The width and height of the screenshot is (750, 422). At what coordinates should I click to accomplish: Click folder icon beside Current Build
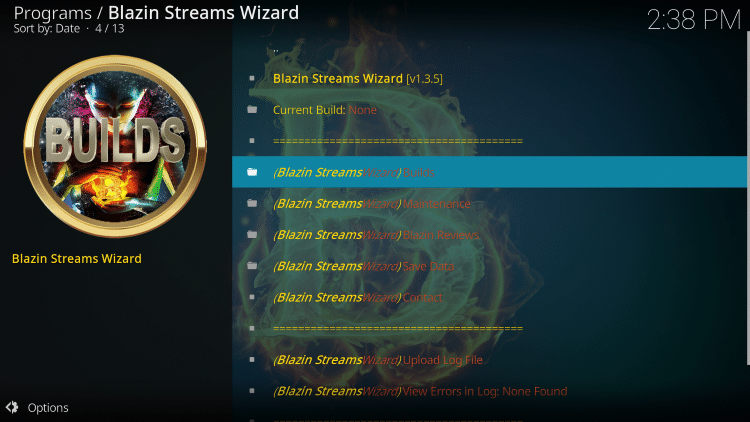pos(252,110)
